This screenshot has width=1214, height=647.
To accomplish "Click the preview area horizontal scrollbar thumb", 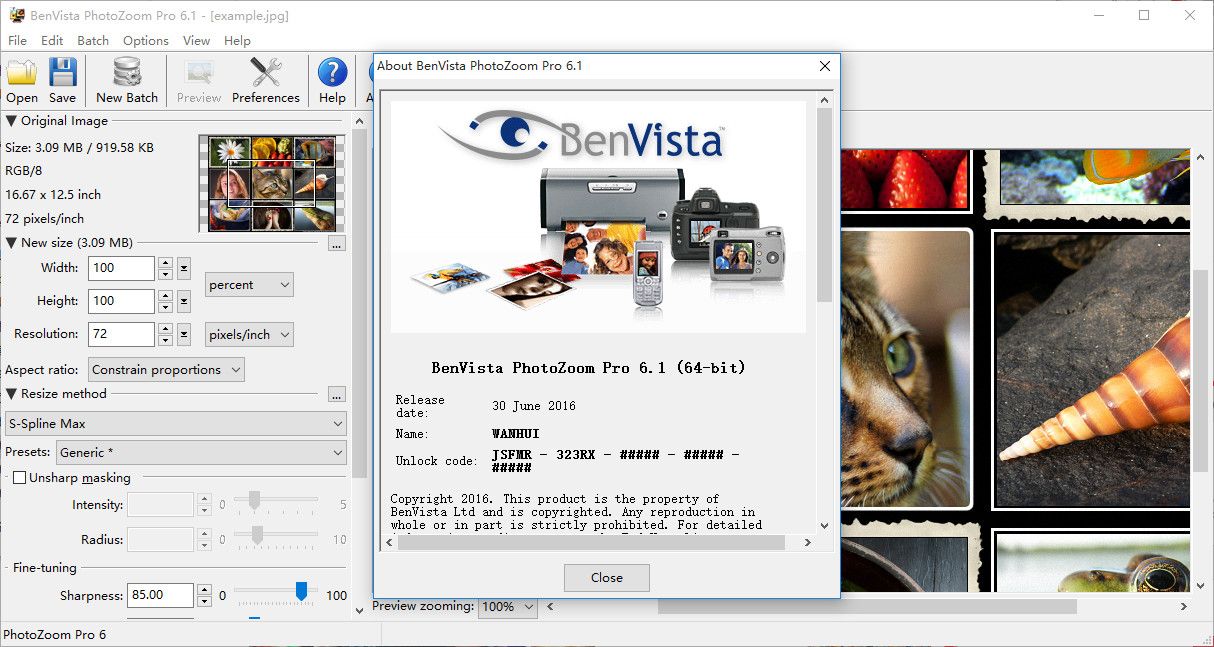I will pos(867,606).
